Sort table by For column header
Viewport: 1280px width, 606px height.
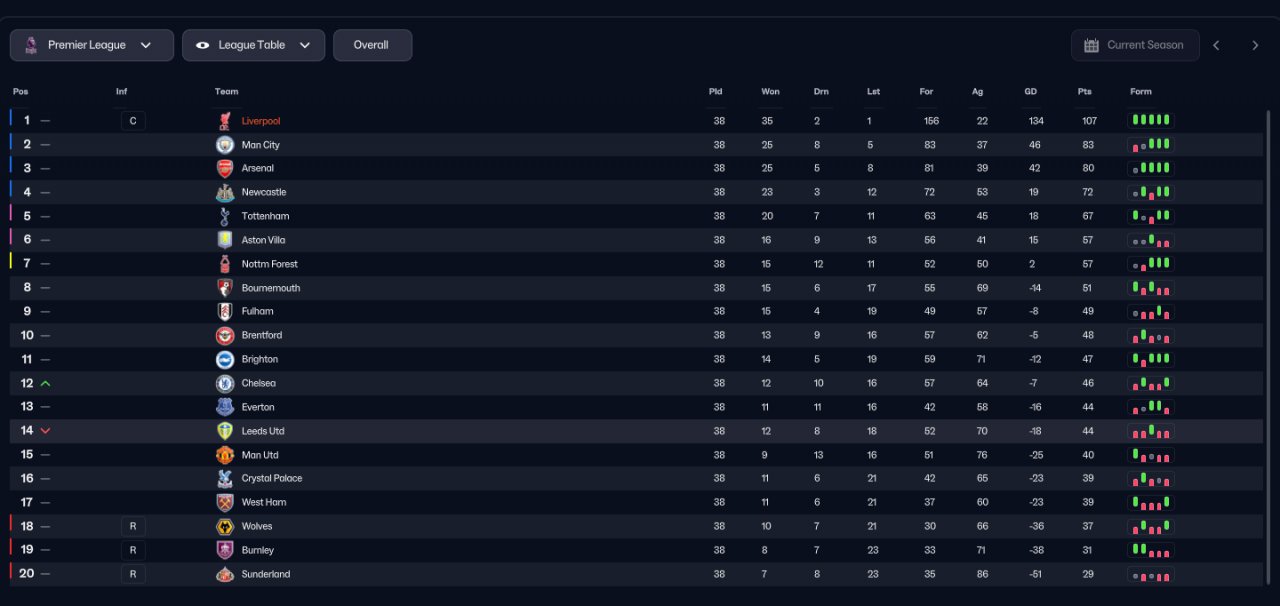pyautogui.click(x=926, y=92)
